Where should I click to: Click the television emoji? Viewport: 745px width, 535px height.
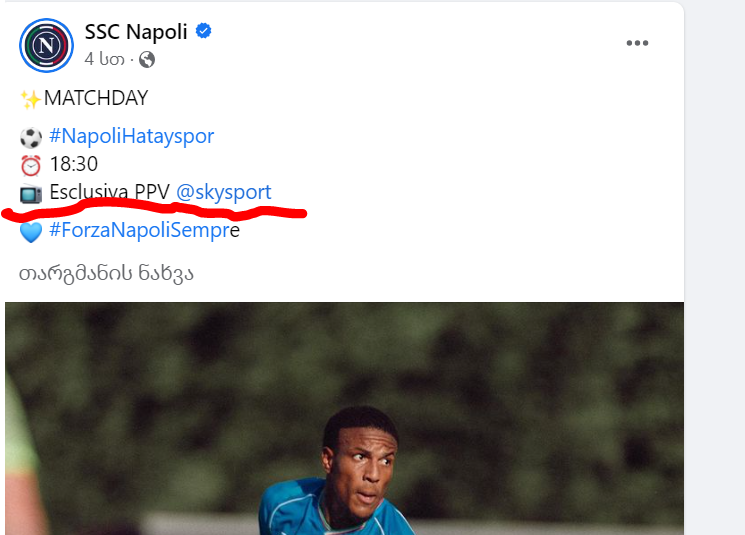pyautogui.click(x=30, y=193)
